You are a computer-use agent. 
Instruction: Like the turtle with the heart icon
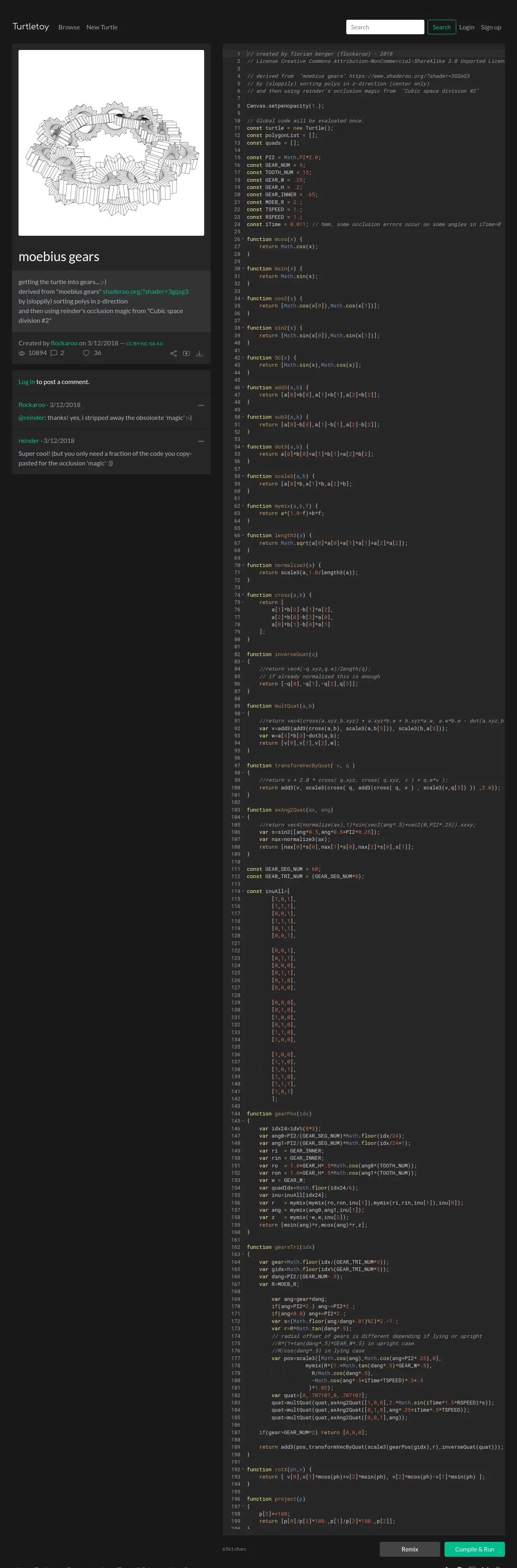tap(87, 353)
